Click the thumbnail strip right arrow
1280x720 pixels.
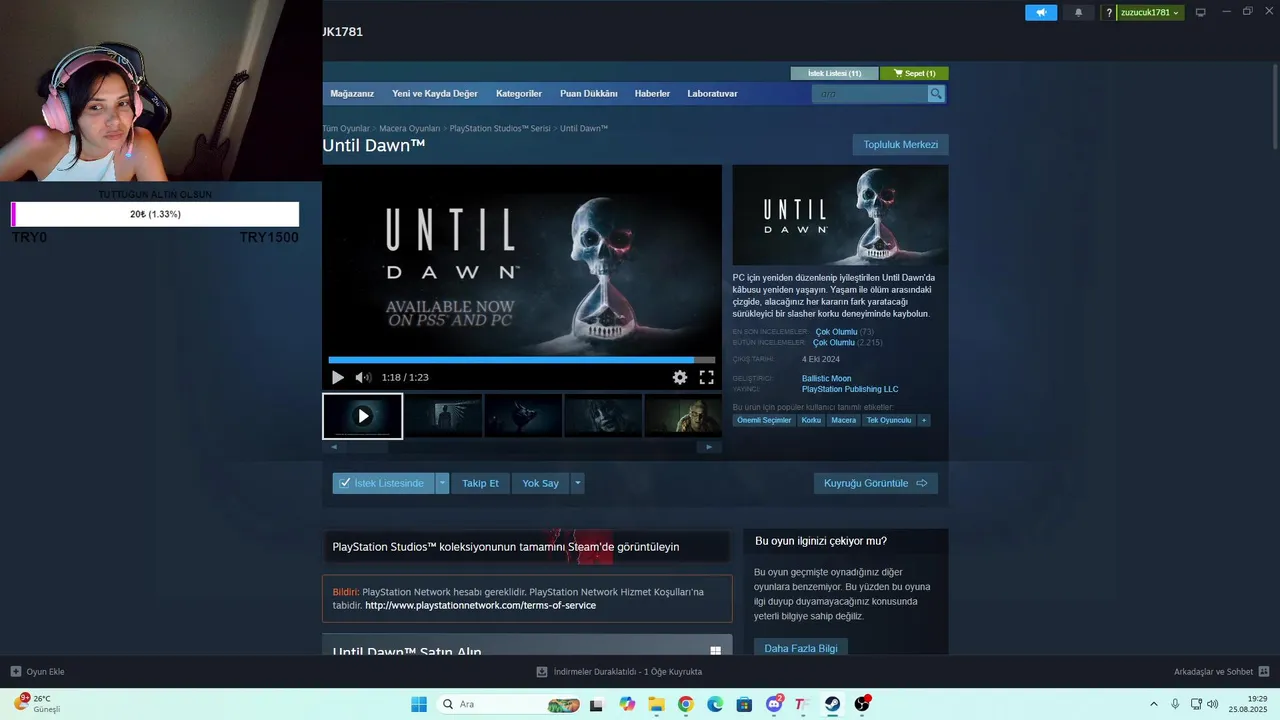pyautogui.click(x=709, y=447)
